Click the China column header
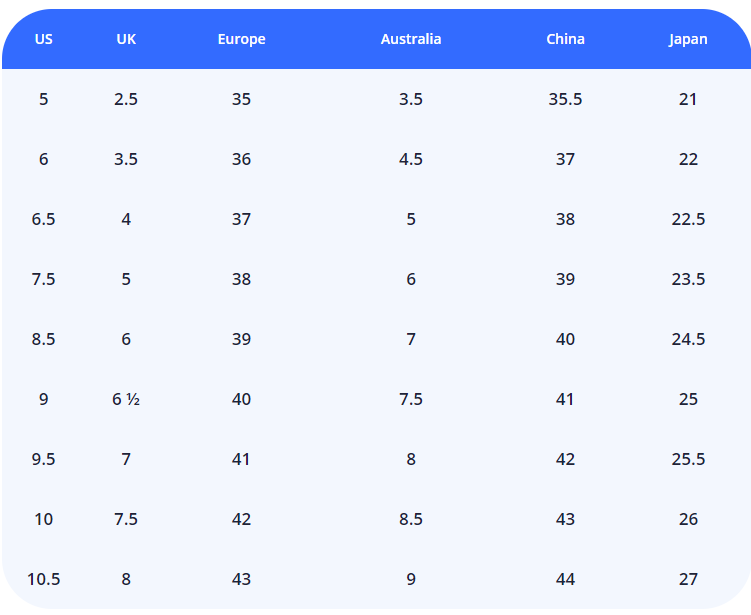The height and width of the screenshot is (615, 751). click(x=565, y=39)
